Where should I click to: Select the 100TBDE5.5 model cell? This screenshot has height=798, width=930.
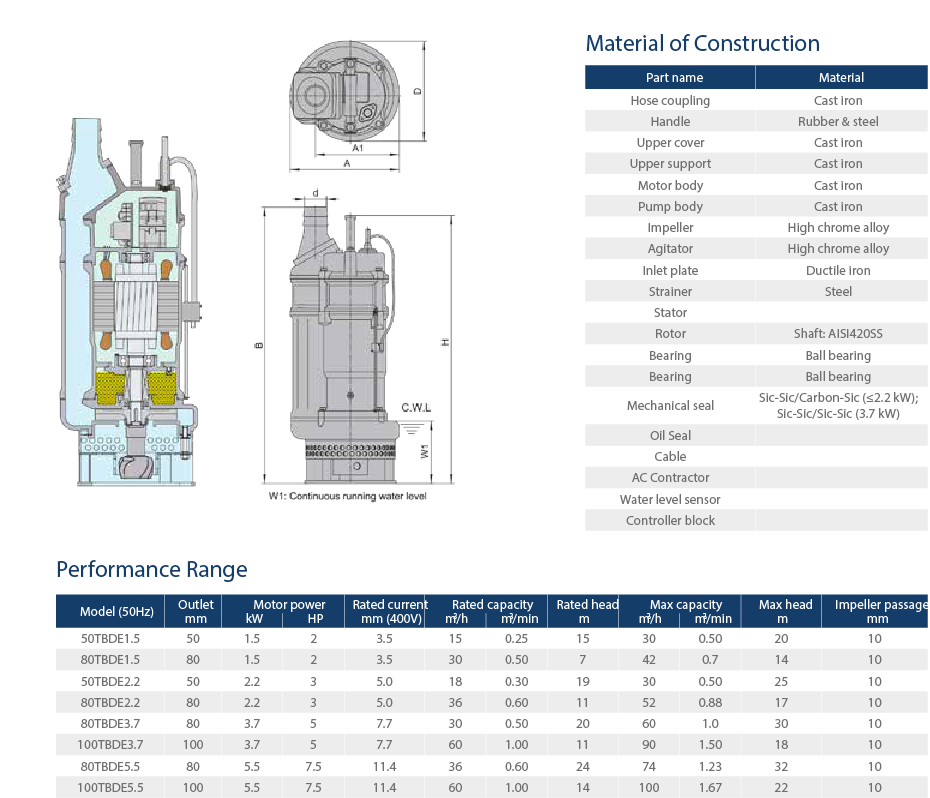(x=110, y=788)
